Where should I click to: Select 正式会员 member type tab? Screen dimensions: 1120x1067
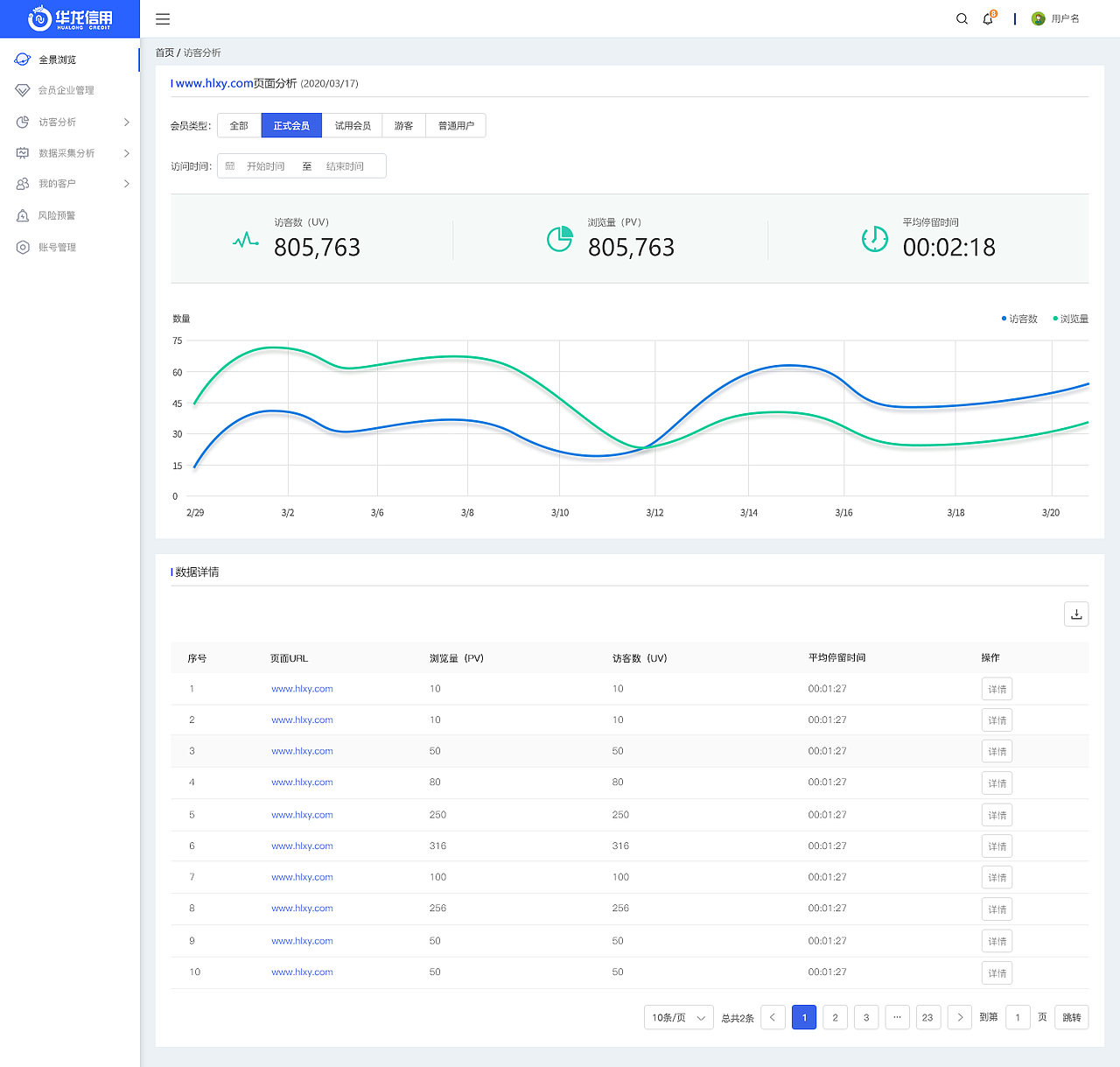tap(291, 126)
